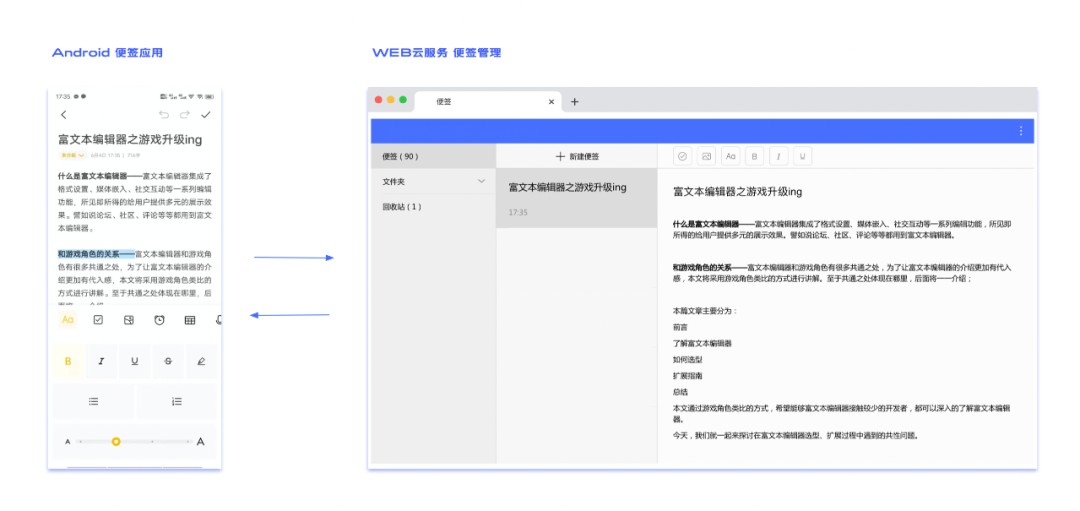1080x511 pixels.
Task: Expand the 文件夹 folder chevron
Action: pos(481,181)
